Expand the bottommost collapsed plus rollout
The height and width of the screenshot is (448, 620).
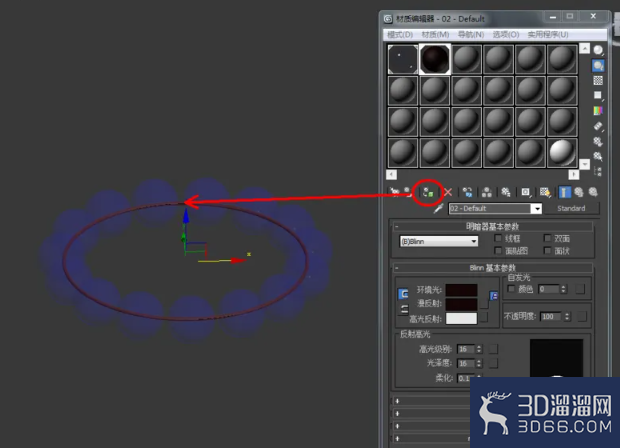tap(397, 438)
